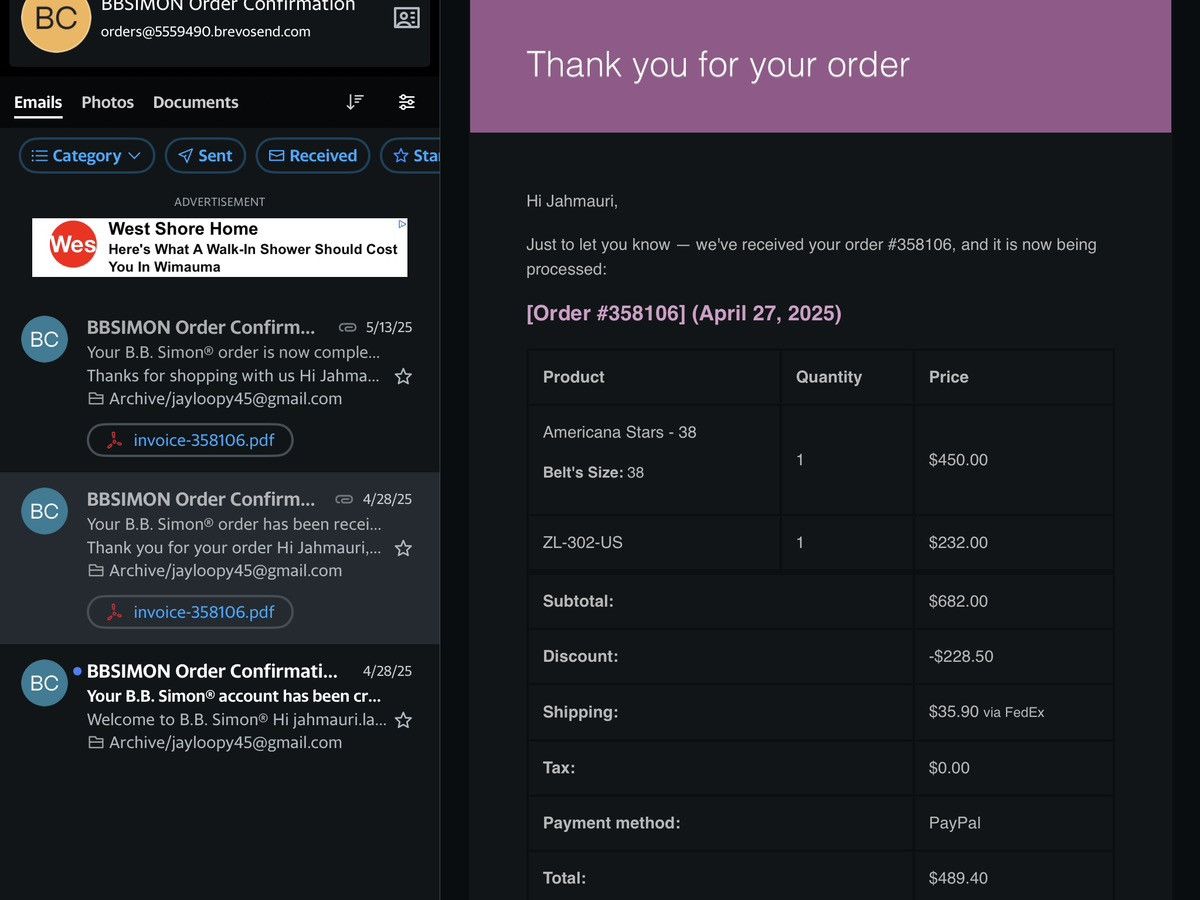Filter by Sent emails
The height and width of the screenshot is (900, 1200).
205,156
